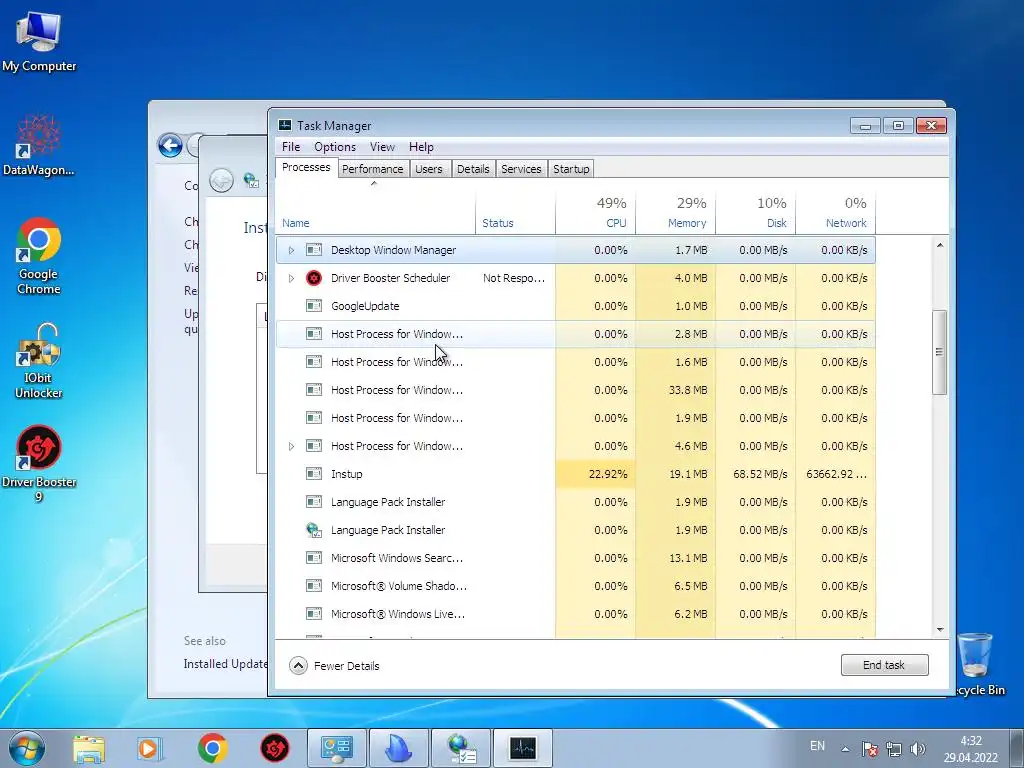Click Driver Booster Scheduler process icon

coord(314,278)
